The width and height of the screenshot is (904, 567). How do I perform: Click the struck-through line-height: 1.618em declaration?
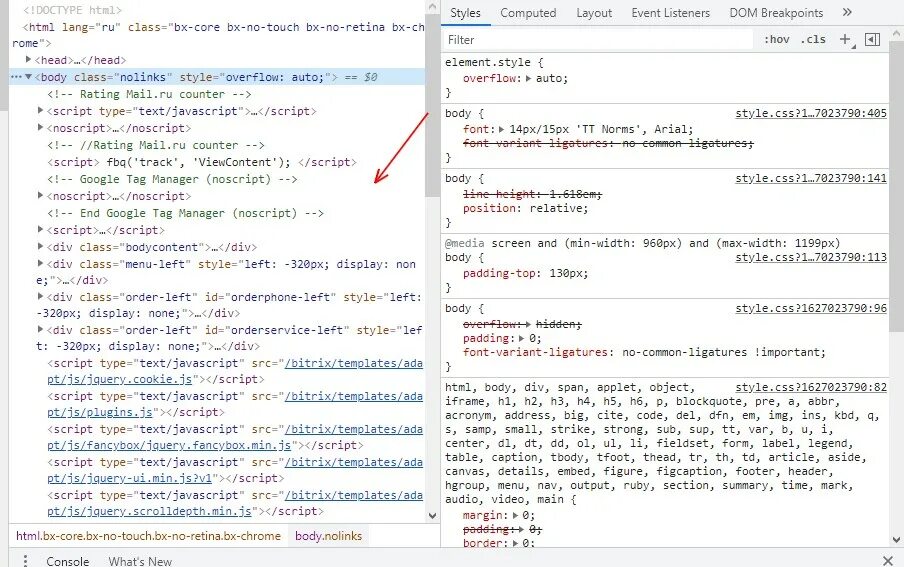click(532, 194)
